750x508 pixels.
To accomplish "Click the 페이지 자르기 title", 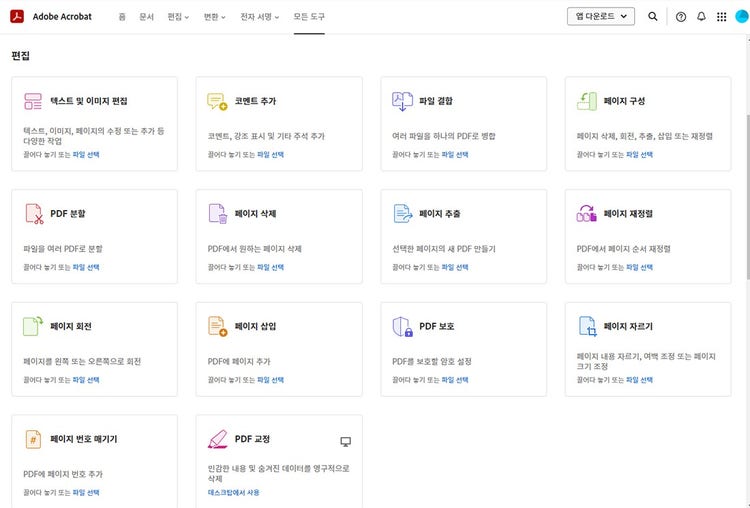I will (628, 326).
